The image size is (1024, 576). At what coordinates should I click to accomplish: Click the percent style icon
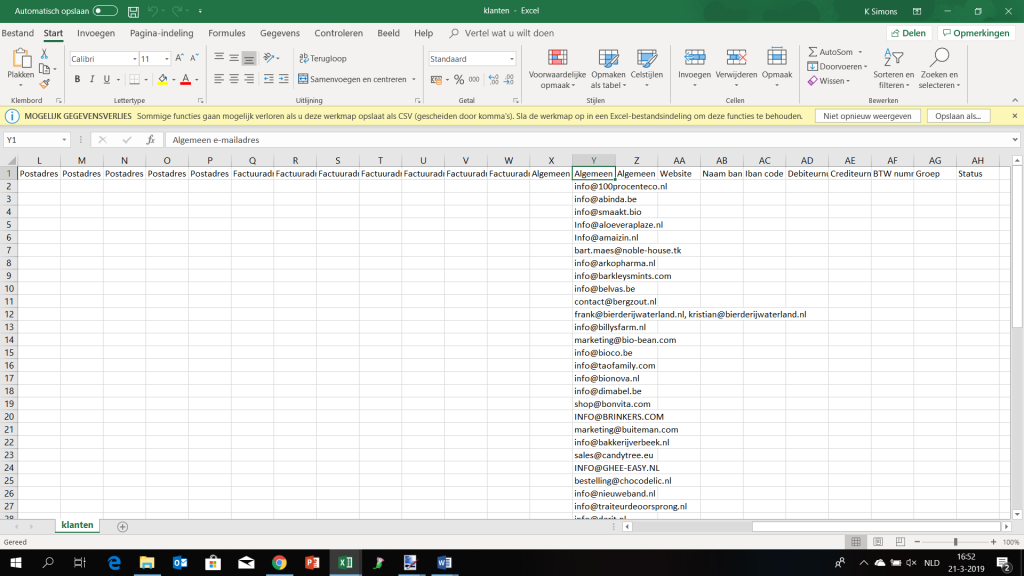pos(459,80)
